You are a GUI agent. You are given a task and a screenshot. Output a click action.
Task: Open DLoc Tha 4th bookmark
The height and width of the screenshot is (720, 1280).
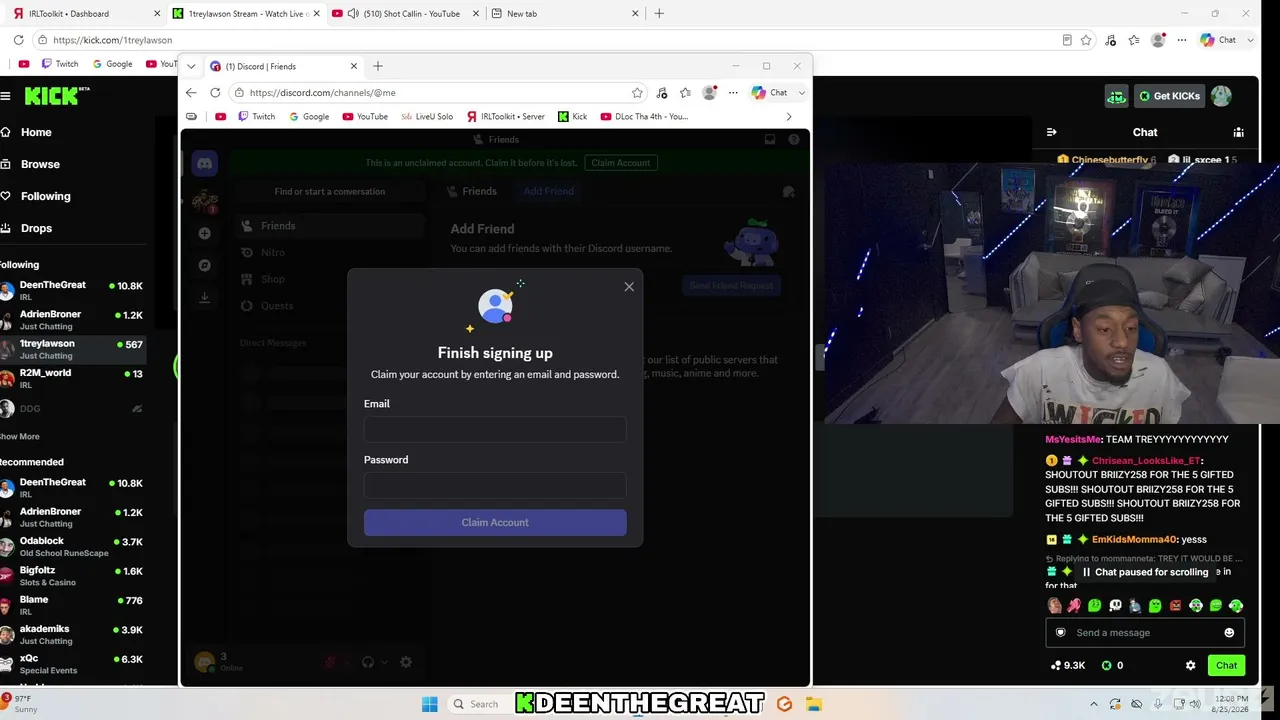click(x=644, y=116)
